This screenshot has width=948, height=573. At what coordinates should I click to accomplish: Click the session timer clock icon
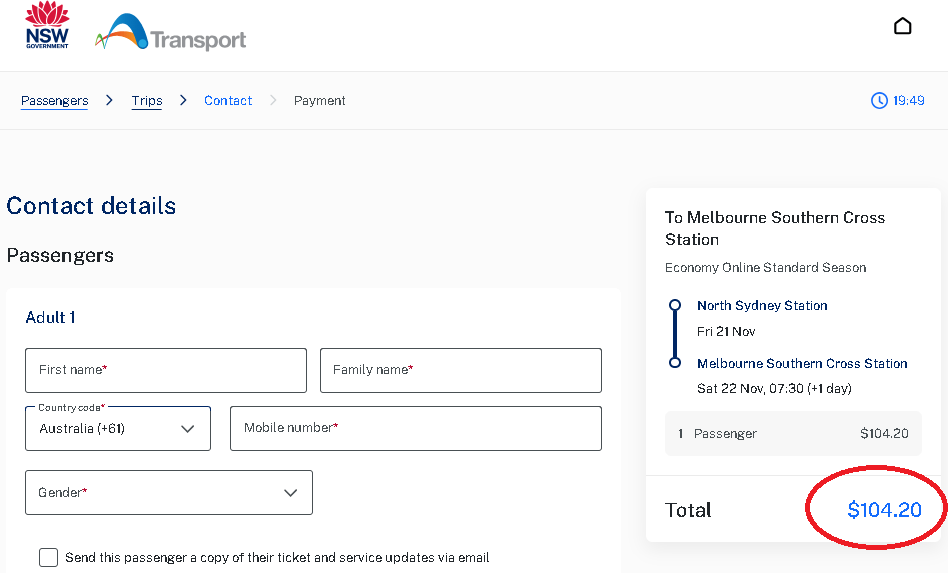click(879, 101)
